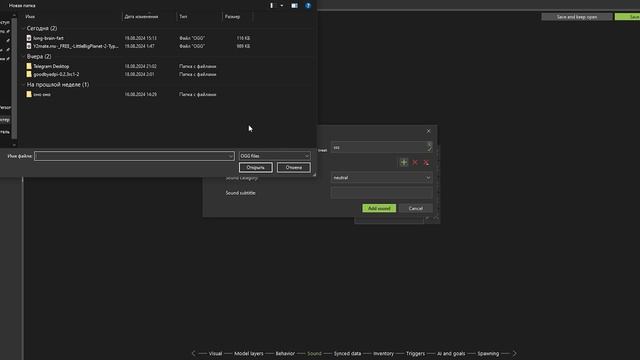Switch to the Sound tab
640x360 pixels.
click(x=314, y=353)
